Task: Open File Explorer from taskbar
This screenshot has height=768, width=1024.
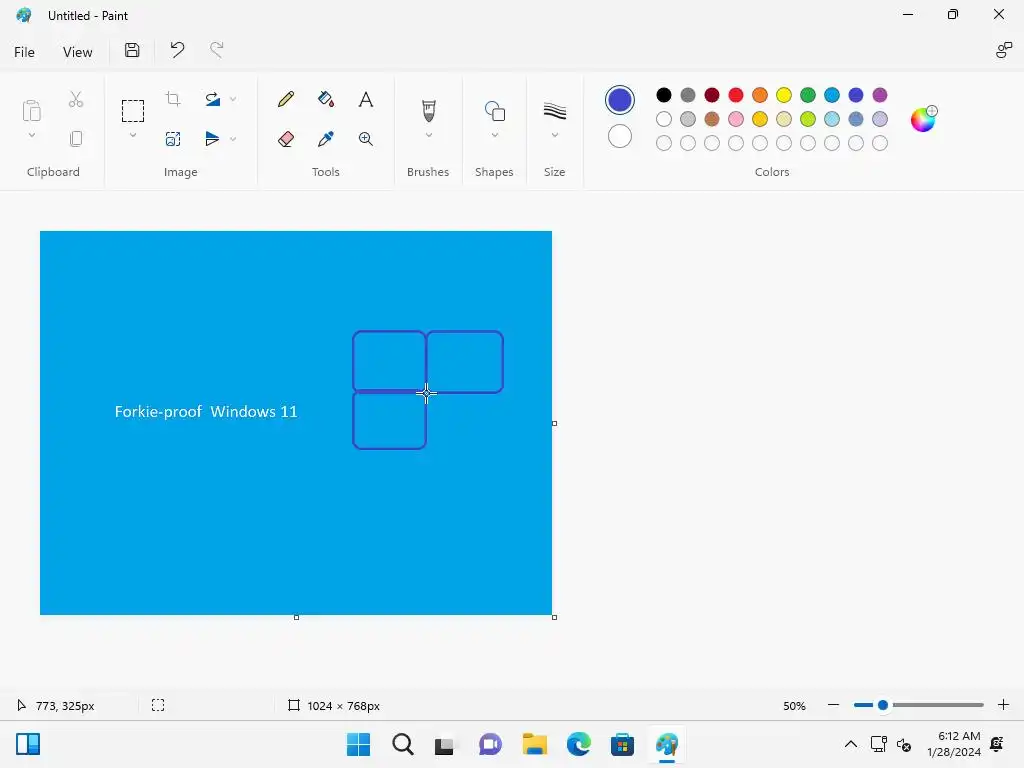Action: coord(534,744)
